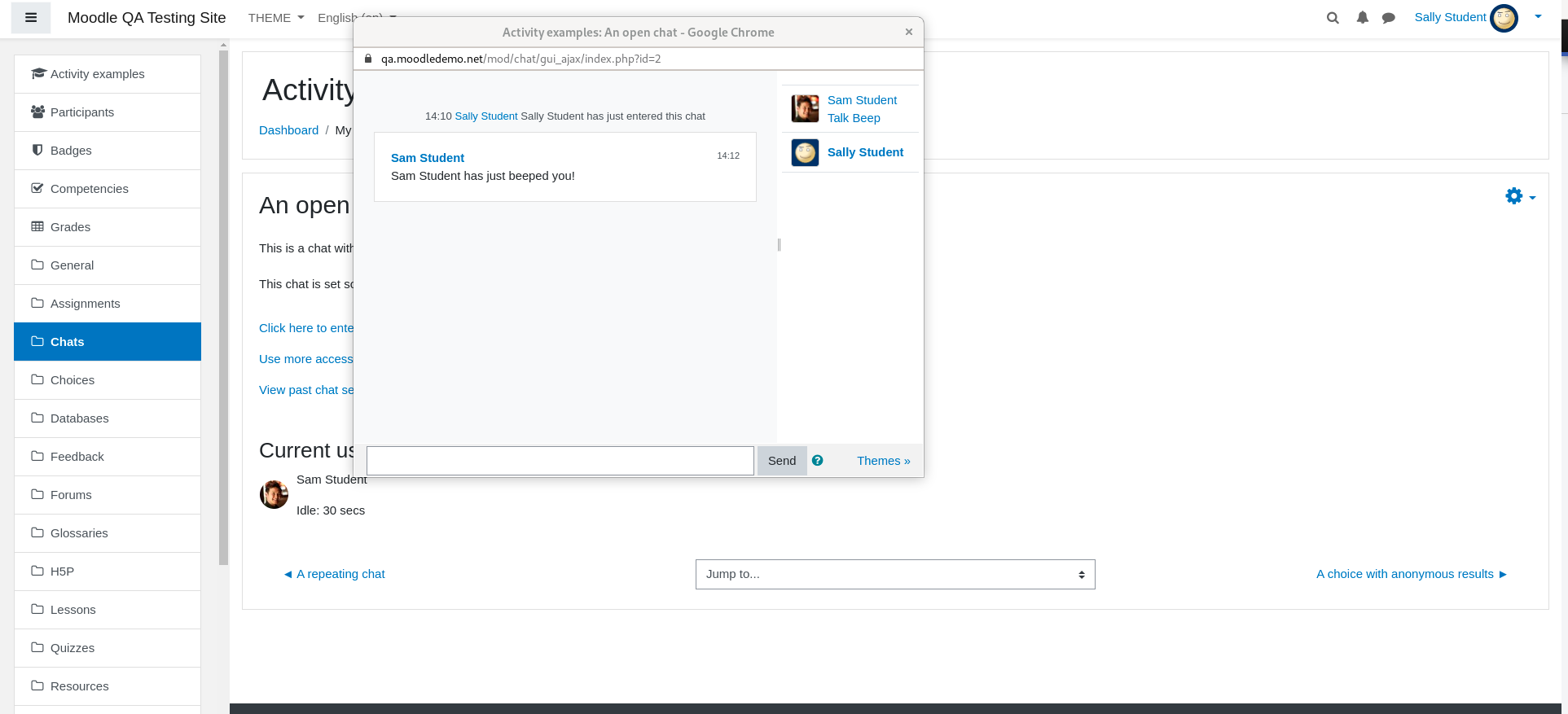
Task: Open the Themes » link in chat
Action: pyautogui.click(x=884, y=461)
